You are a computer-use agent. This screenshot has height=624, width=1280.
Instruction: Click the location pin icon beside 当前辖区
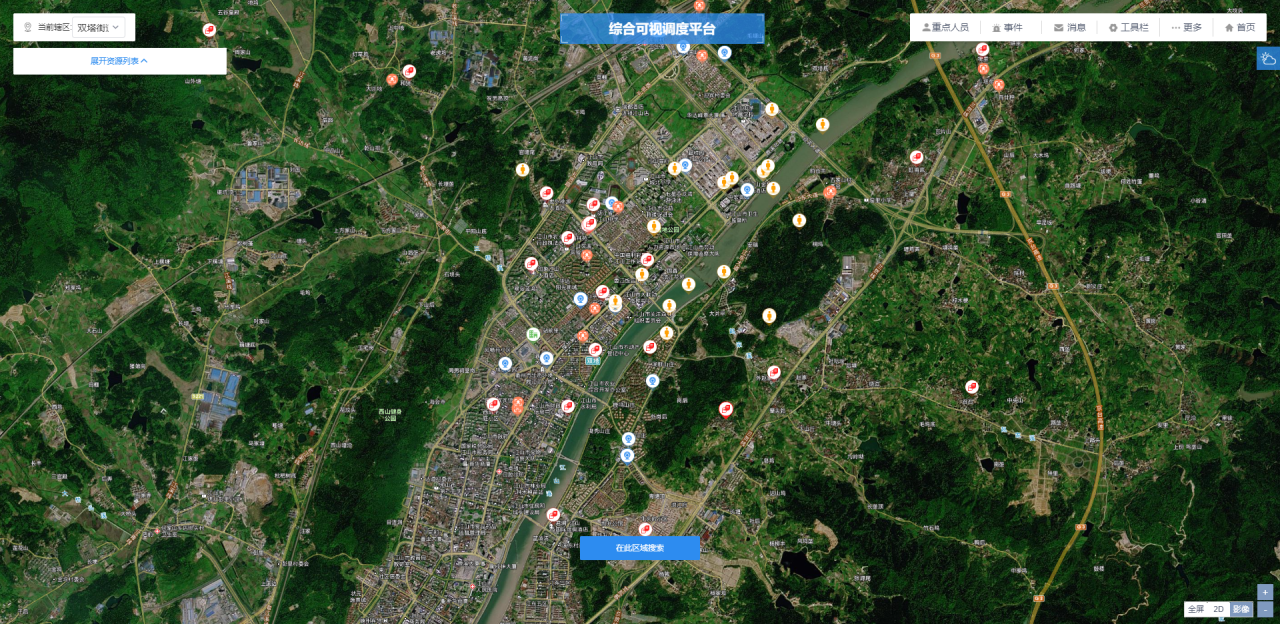pos(28,27)
